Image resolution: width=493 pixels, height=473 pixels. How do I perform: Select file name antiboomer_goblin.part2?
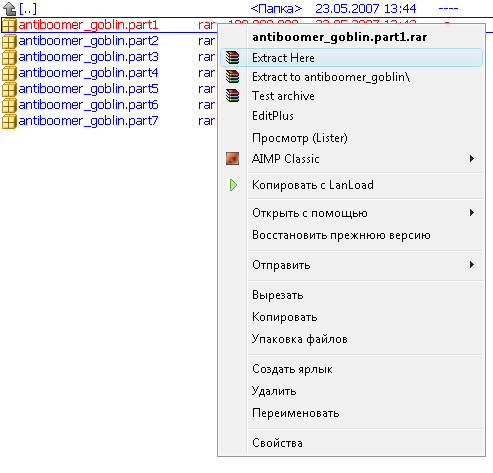(88, 41)
